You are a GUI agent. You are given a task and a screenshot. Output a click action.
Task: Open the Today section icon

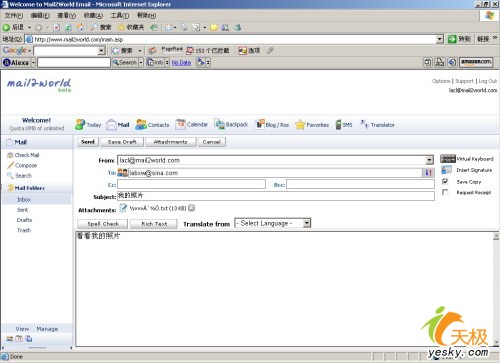[x=80, y=124]
